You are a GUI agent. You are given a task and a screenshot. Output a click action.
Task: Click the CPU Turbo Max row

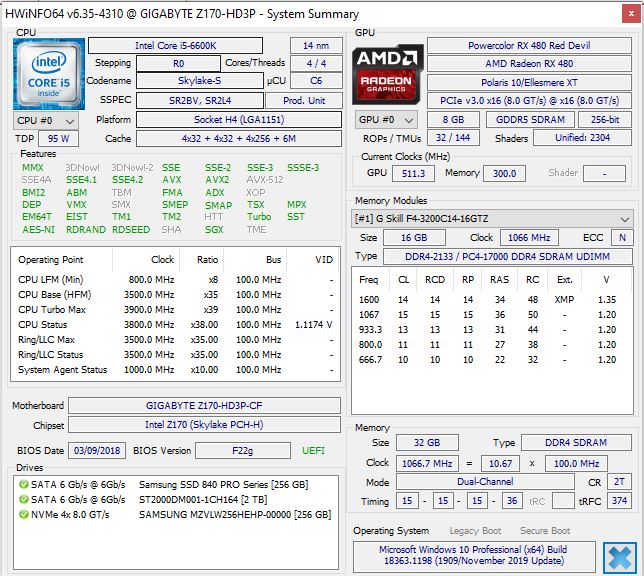tap(175, 309)
